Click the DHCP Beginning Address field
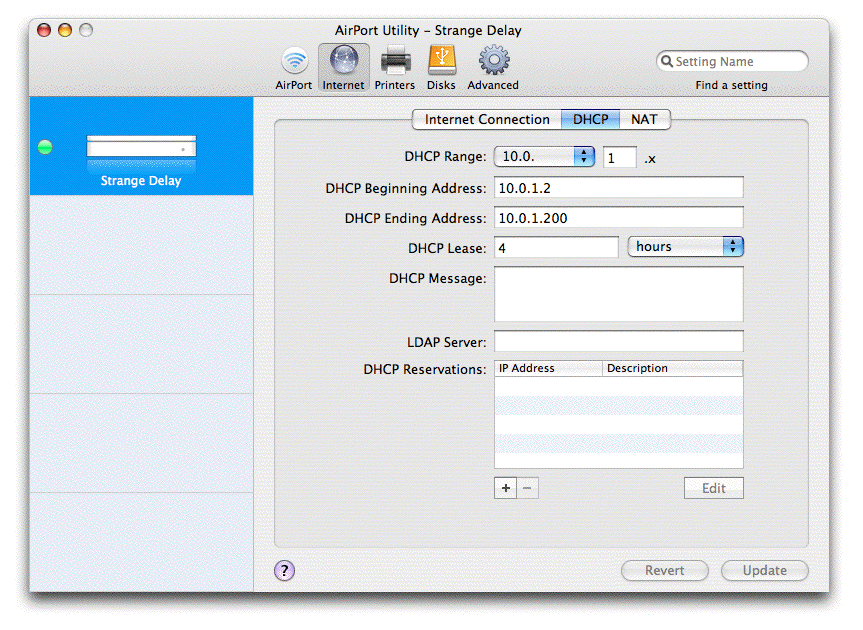Viewport: 863px width, 630px height. point(618,188)
